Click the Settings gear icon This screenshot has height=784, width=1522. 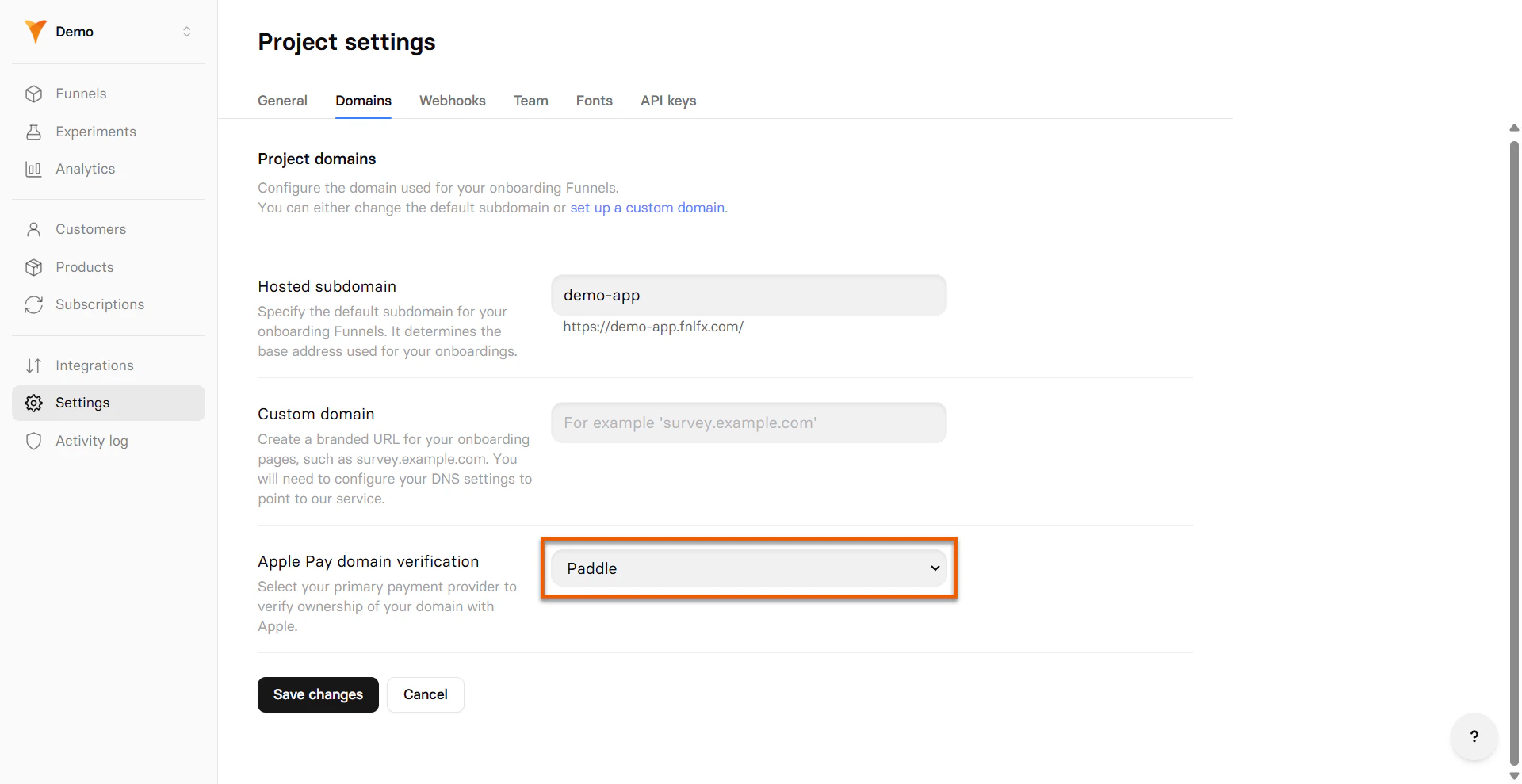pyautogui.click(x=33, y=403)
